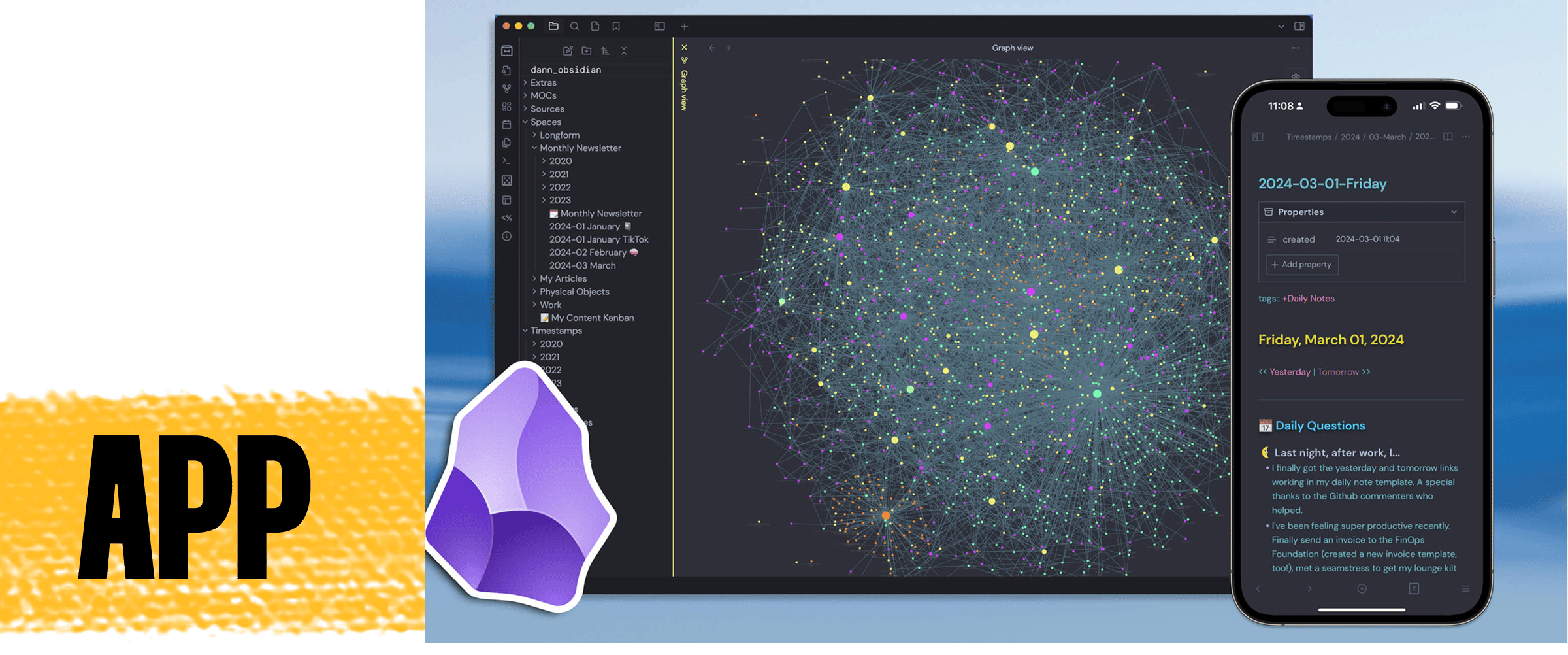Open the tab list dropdown arrow

pyautogui.click(x=1281, y=27)
